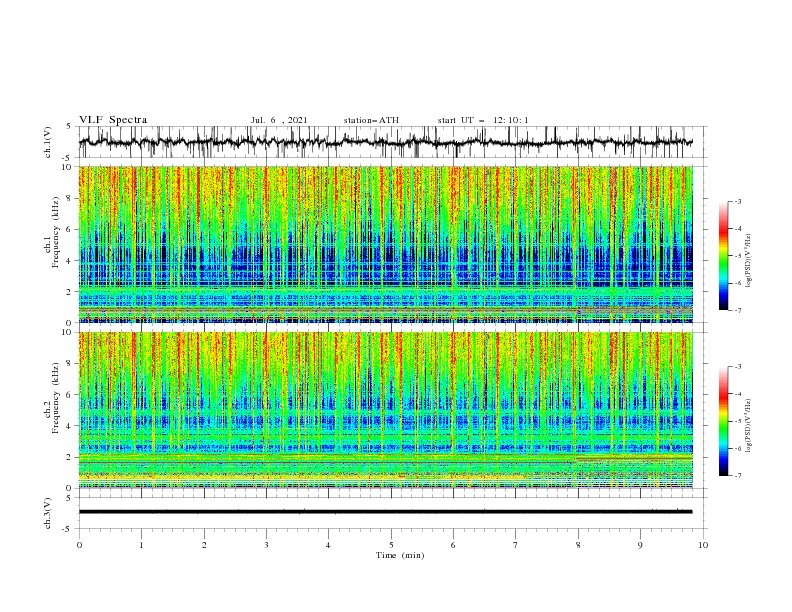Click time axis tick label "5"
This screenshot has width=792, height=612.
click(391, 545)
